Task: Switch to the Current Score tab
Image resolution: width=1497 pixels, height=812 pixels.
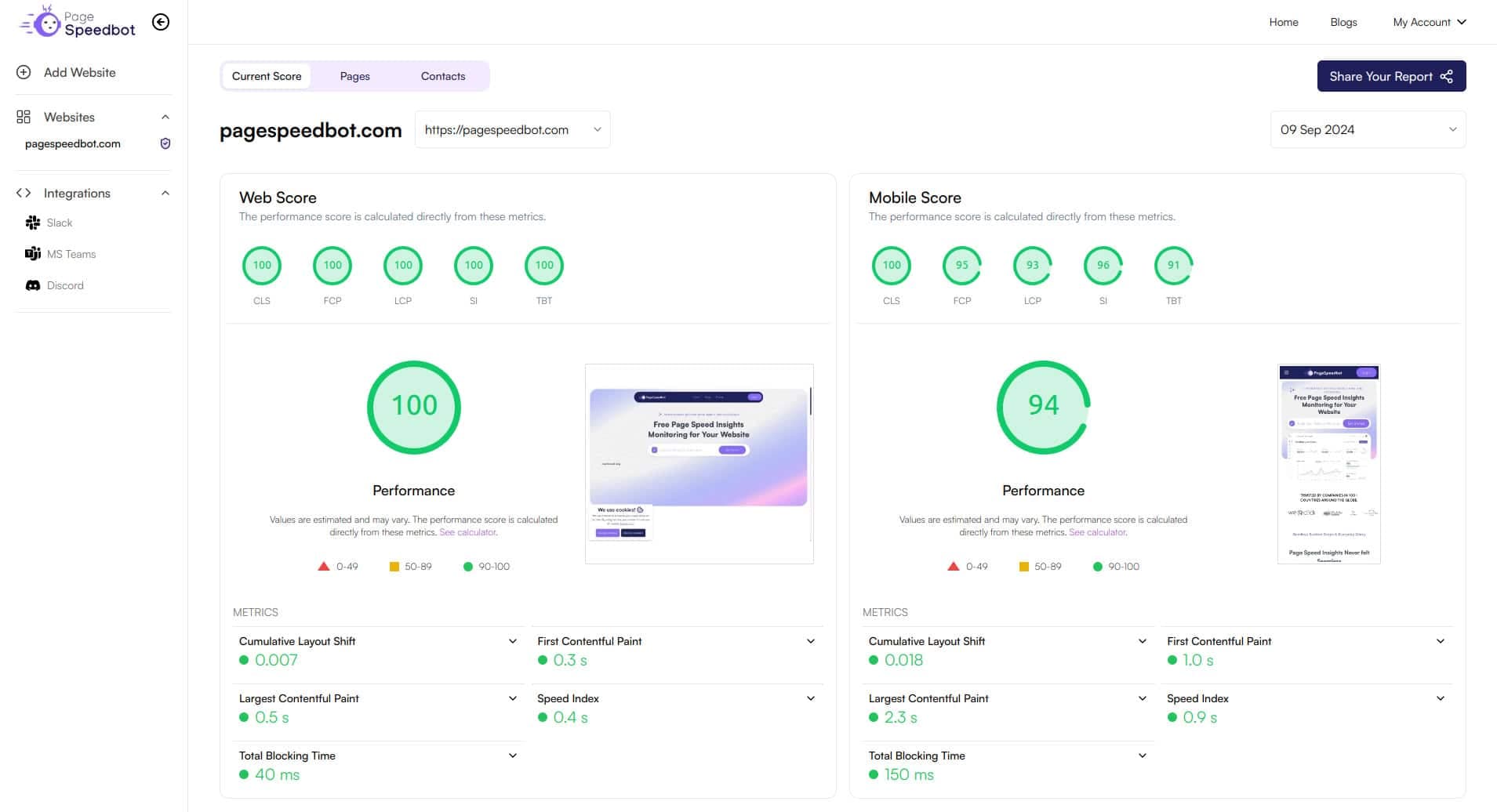Action: coord(267,76)
